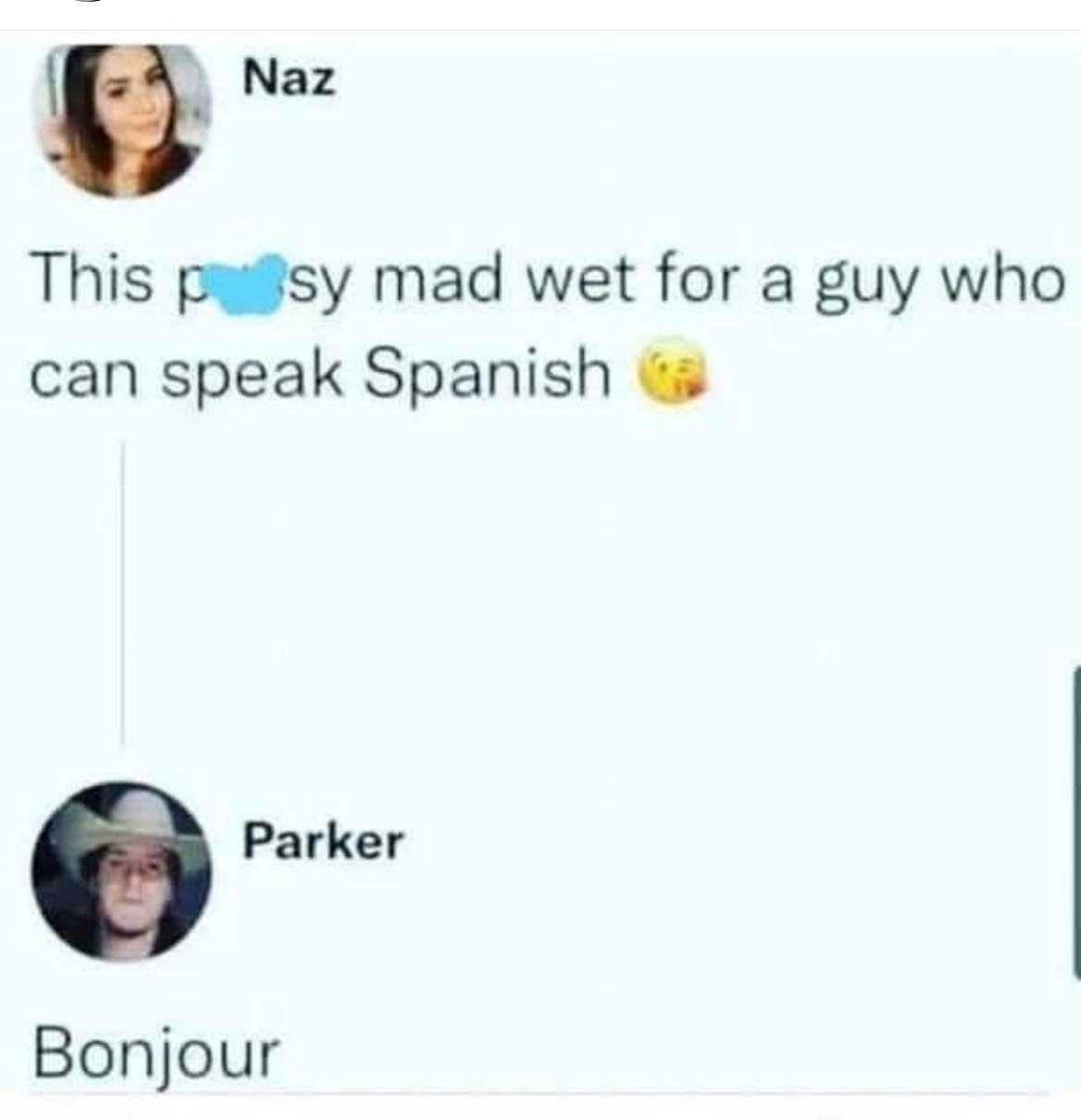The height and width of the screenshot is (1120, 1081).
Task: Visit the Parker username link
Action: 323,842
